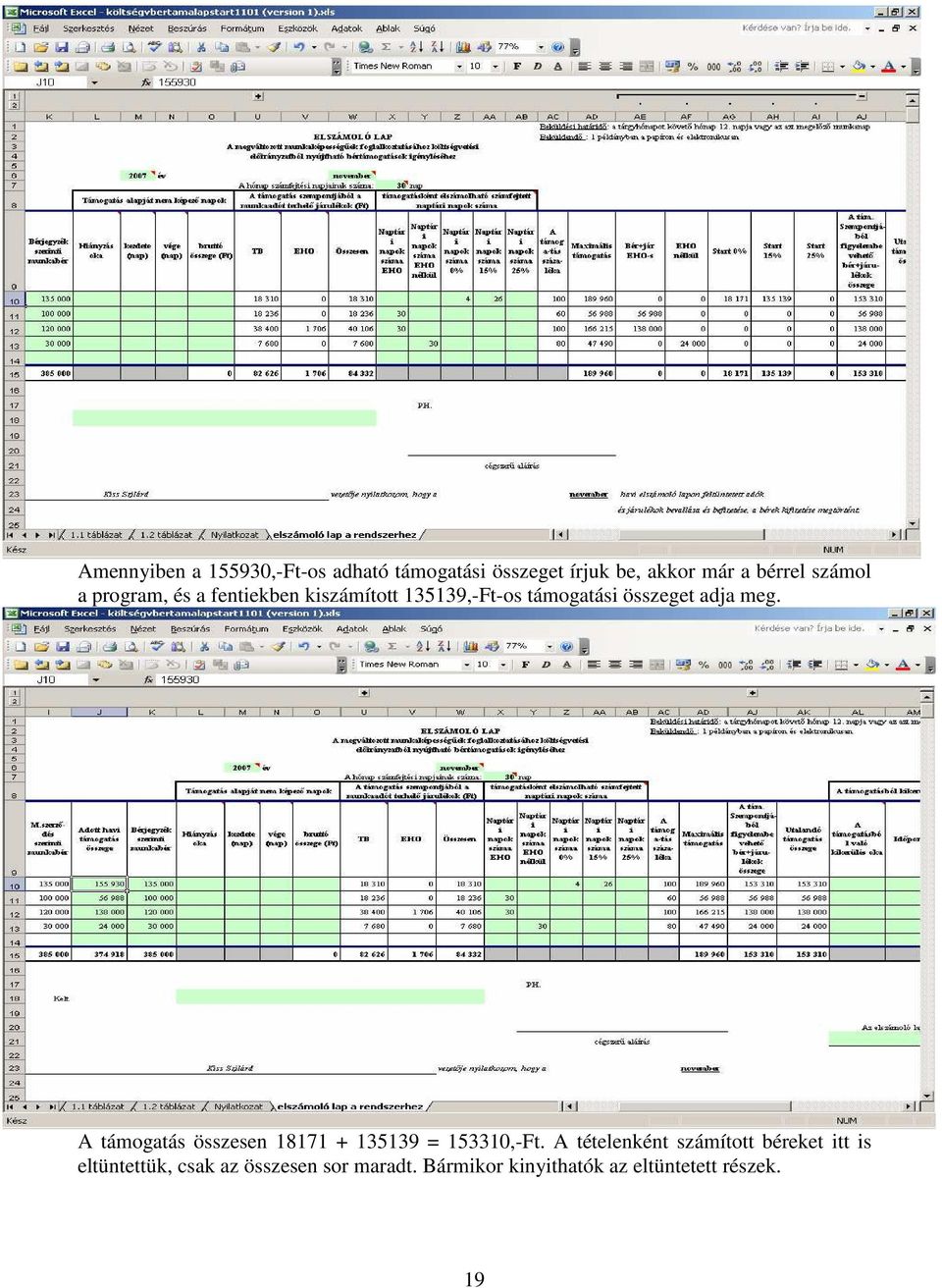Toggle Italic (D) in lower Excel window
Screen dimensions: 942x1288
pyautogui.click(x=546, y=665)
